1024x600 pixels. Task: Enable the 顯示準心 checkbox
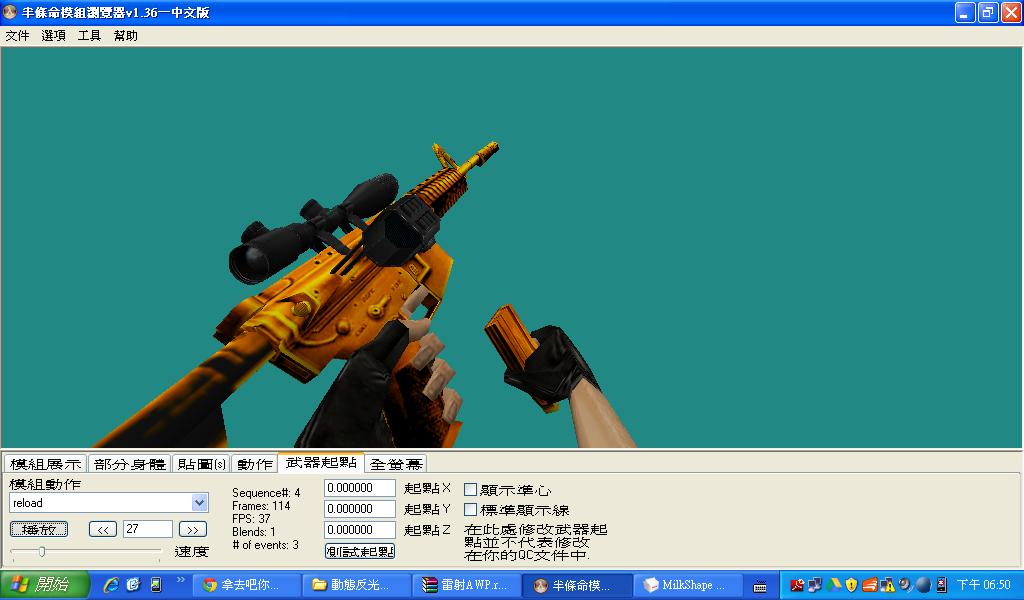click(x=470, y=490)
